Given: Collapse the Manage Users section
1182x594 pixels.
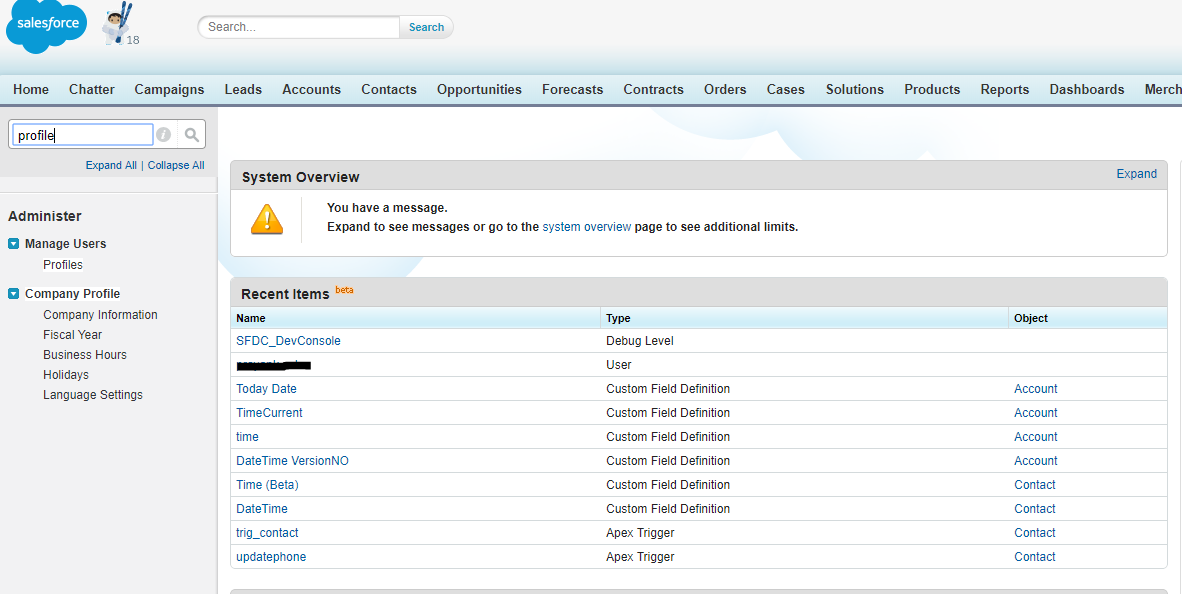Looking at the screenshot, I should click(x=12, y=243).
